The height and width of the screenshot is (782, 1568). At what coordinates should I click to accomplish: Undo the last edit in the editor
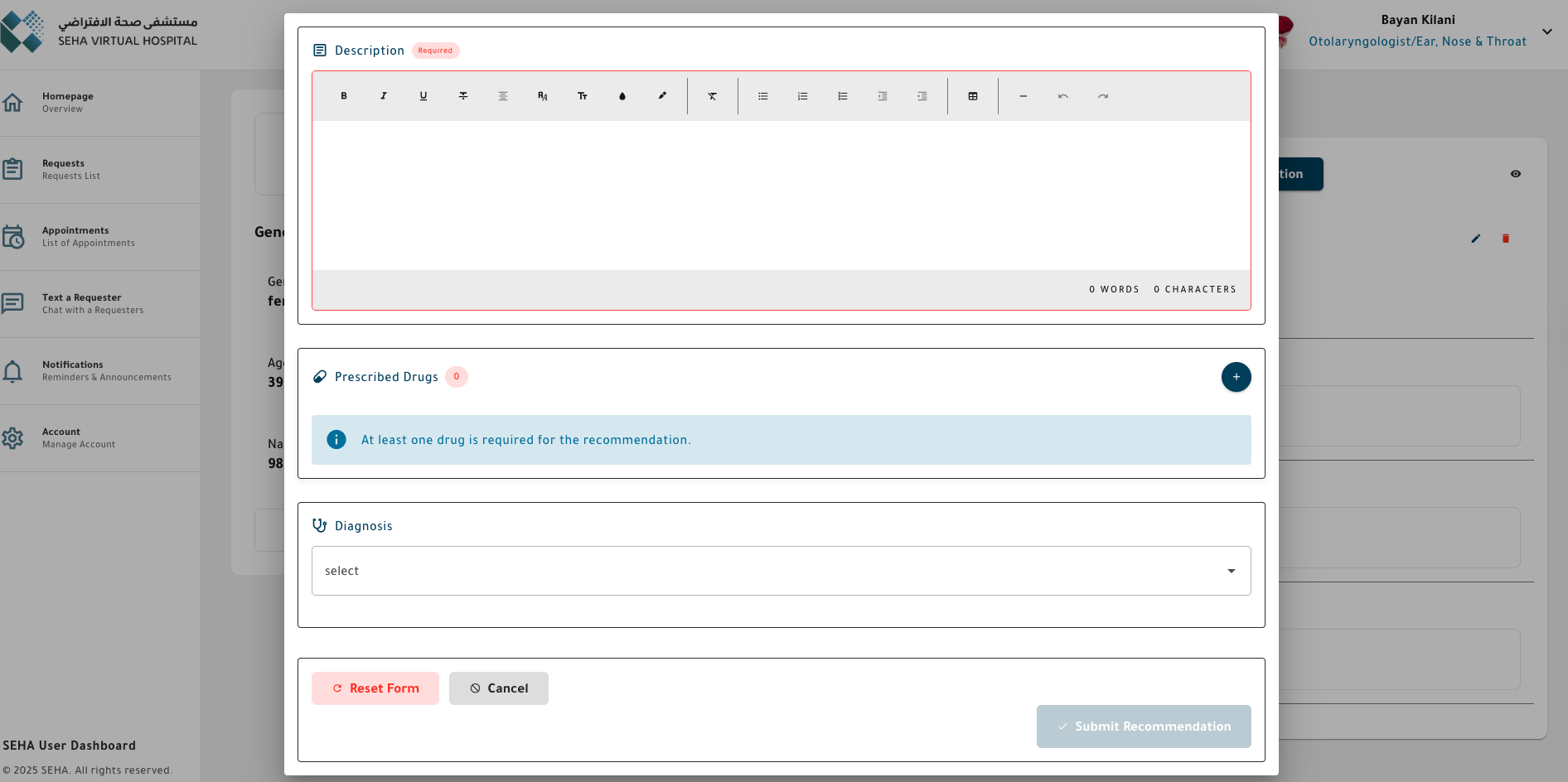1062,96
